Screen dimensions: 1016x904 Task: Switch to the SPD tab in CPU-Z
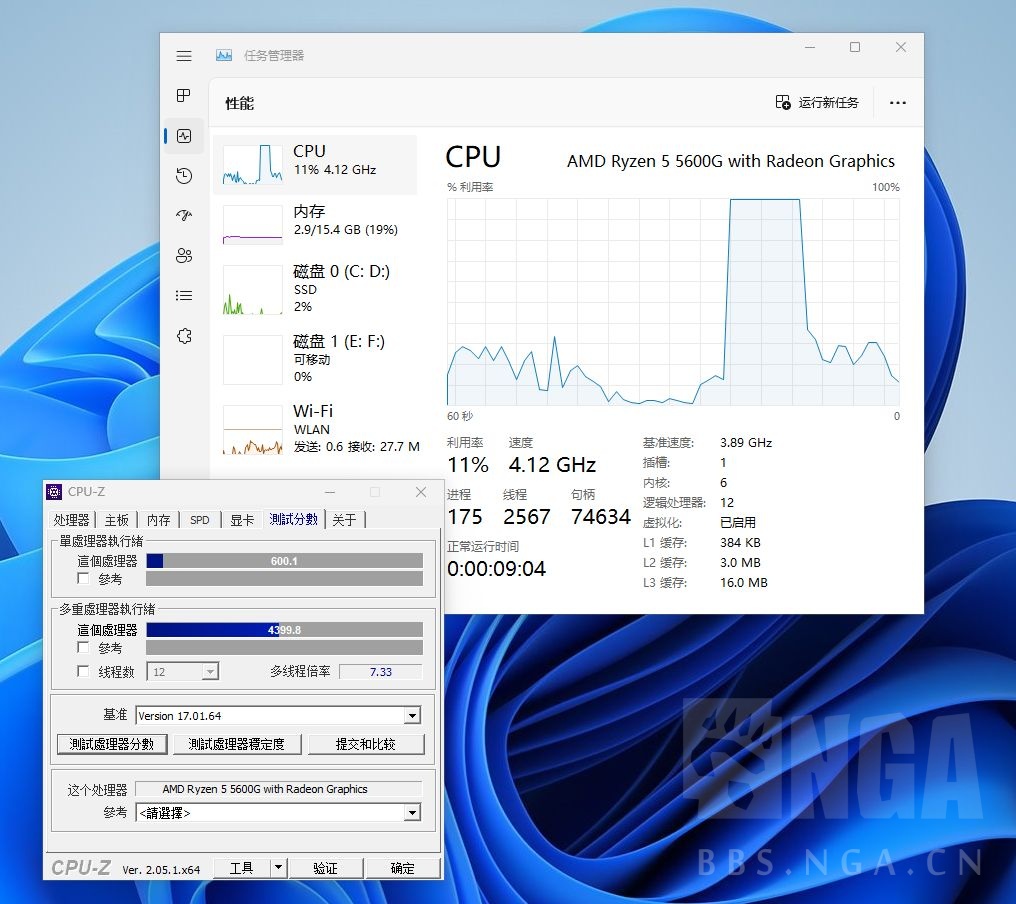[x=198, y=519]
